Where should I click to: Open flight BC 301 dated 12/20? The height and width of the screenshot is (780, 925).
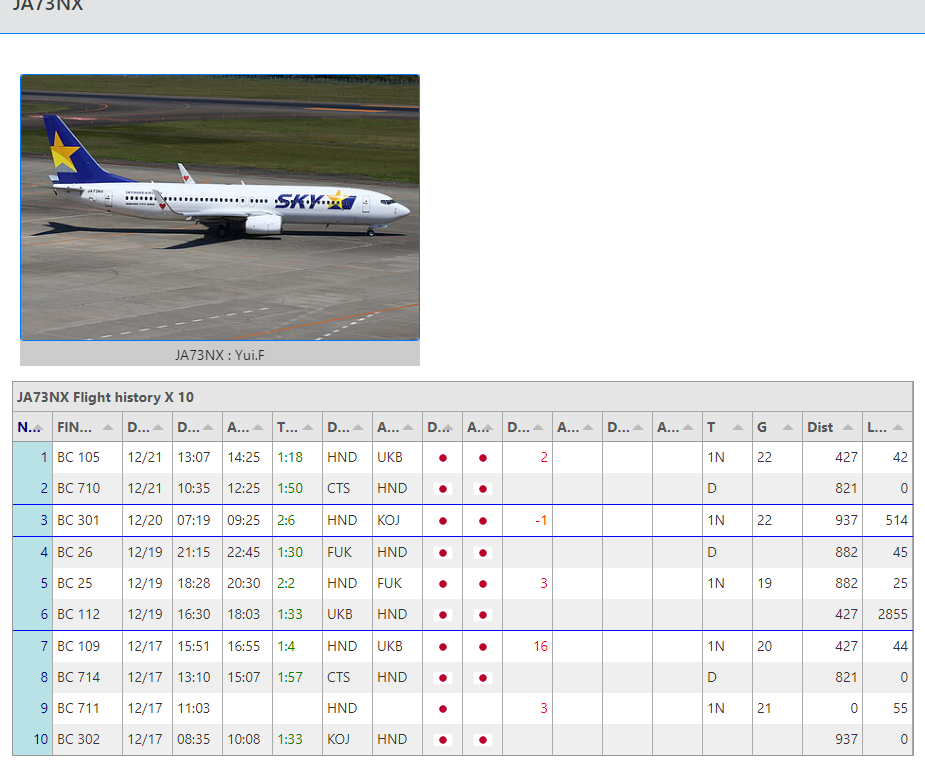click(x=78, y=521)
